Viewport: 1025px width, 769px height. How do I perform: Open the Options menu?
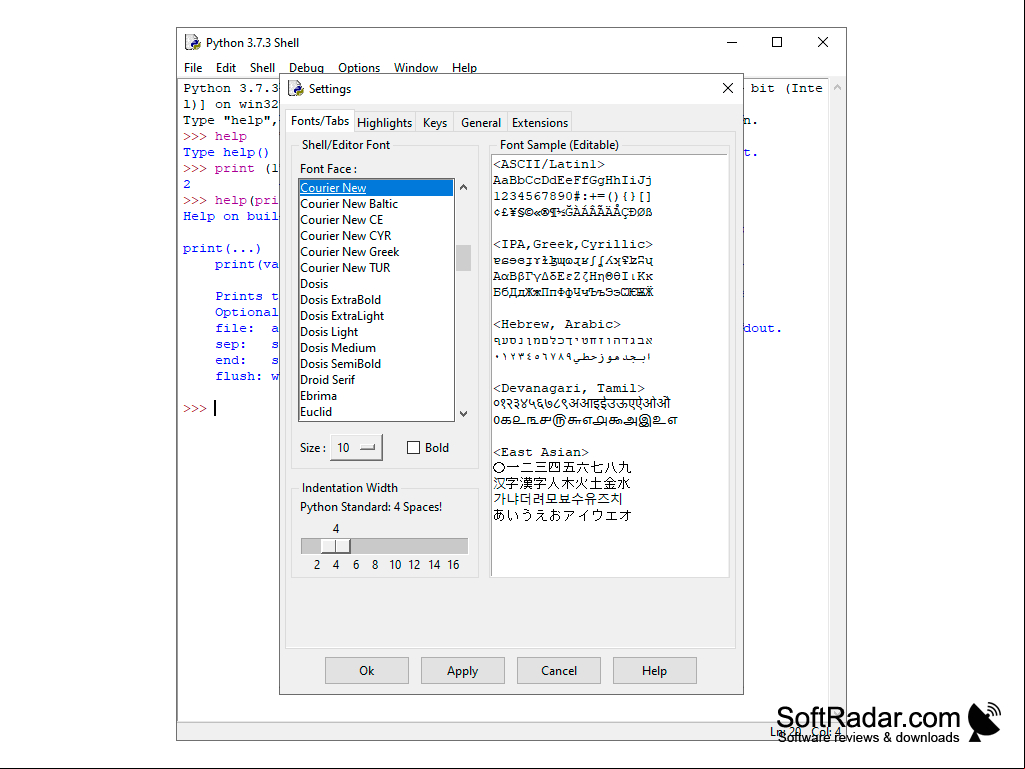click(x=359, y=67)
